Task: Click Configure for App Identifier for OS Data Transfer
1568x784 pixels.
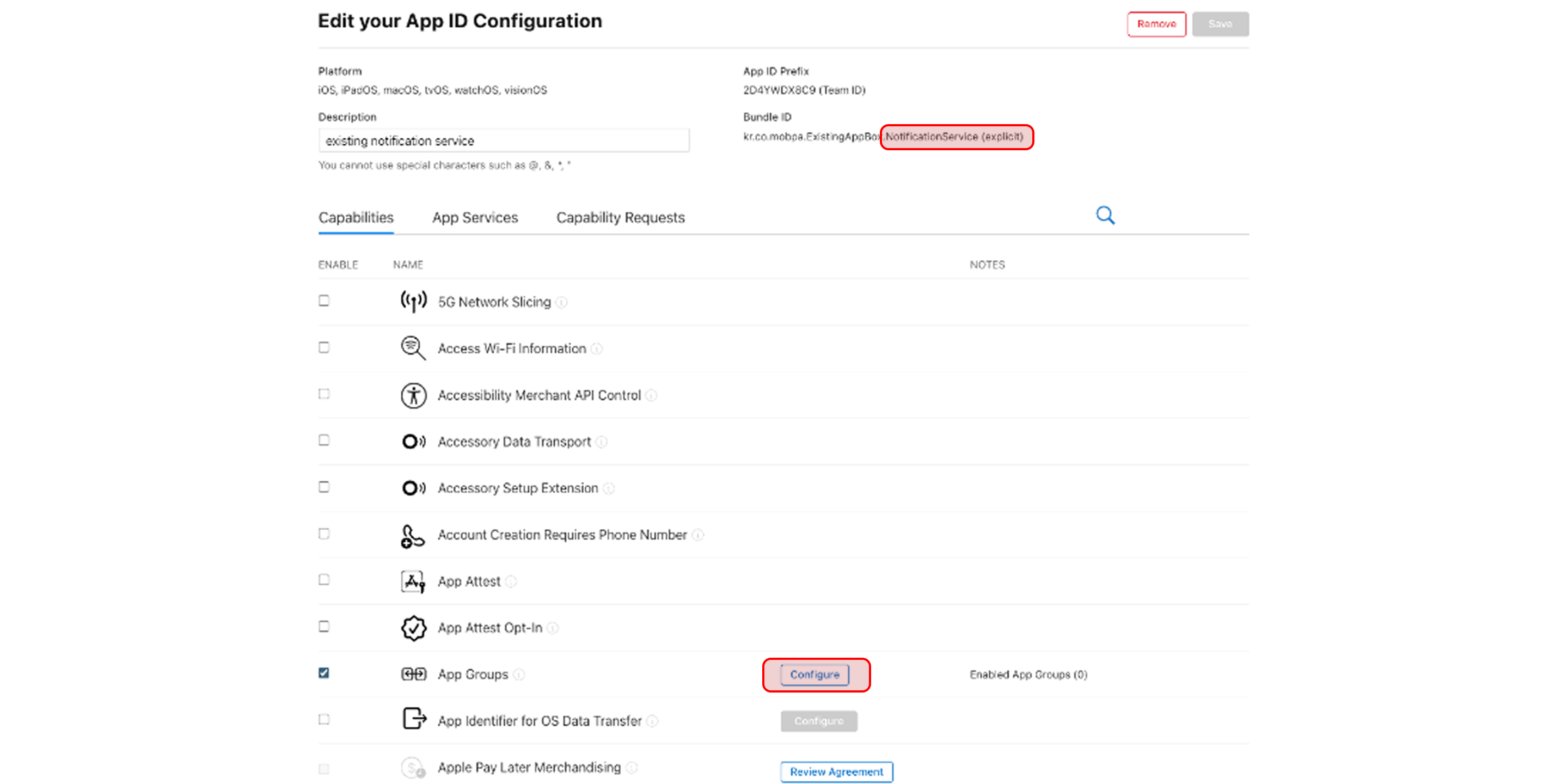Action: click(819, 721)
